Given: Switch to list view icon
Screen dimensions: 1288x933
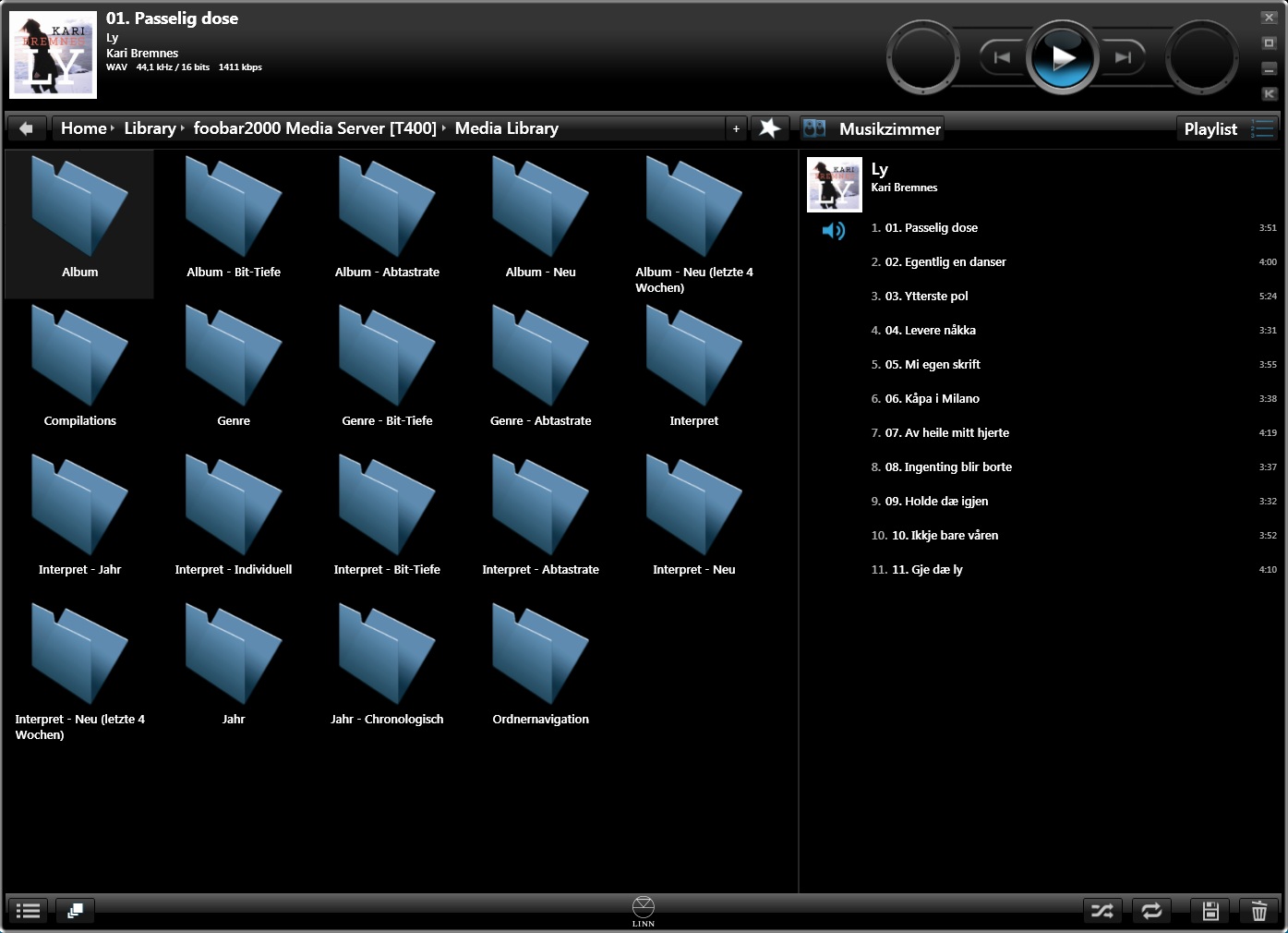Looking at the screenshot, I should tap(29, 911).
